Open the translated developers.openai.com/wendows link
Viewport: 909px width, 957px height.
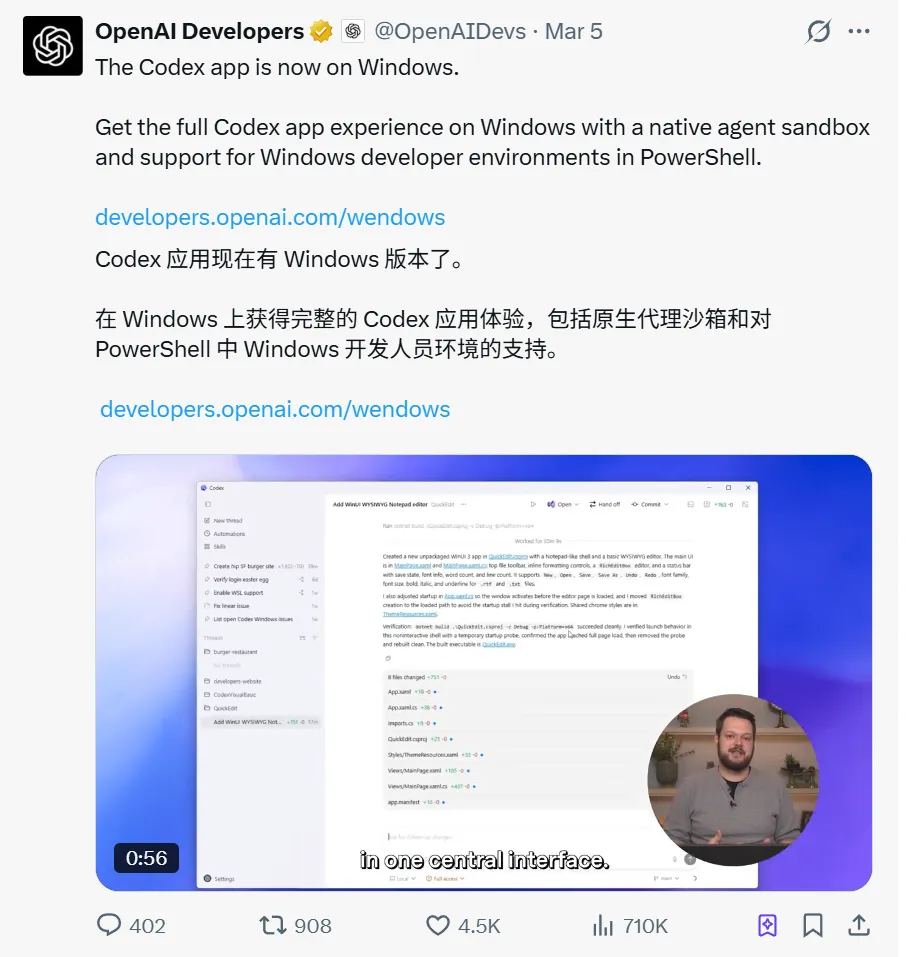tap(275, 409)
